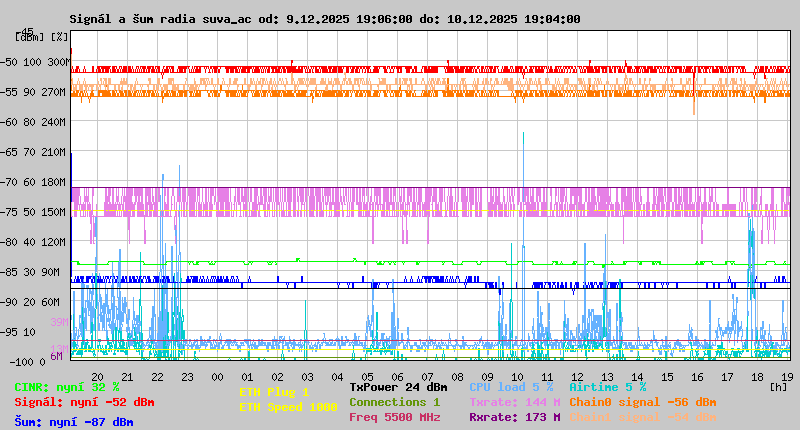800x430 pixels.
Task: Click the '240M' vertical axis label
Action: 56,122
